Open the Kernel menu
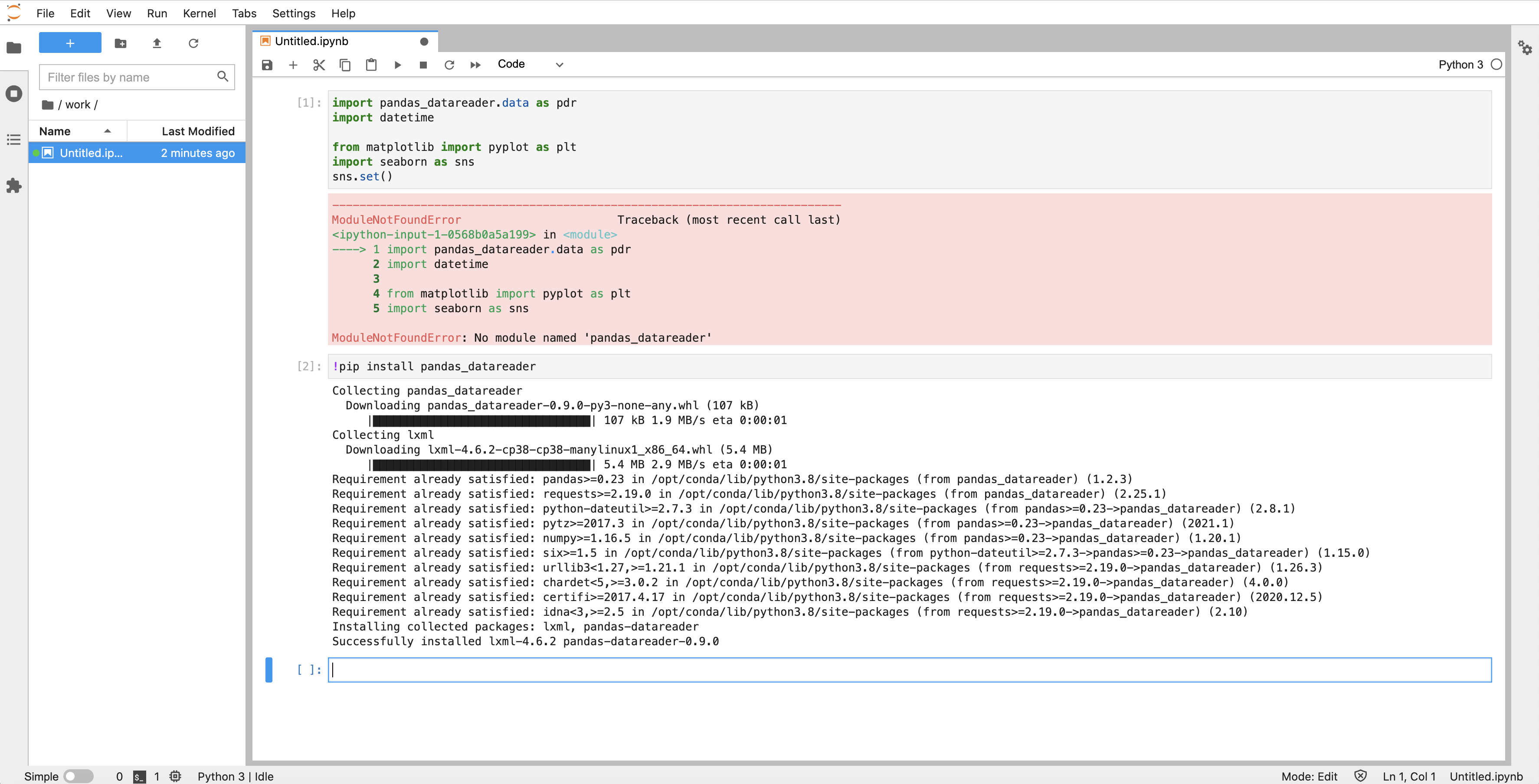 click(199, 13)
